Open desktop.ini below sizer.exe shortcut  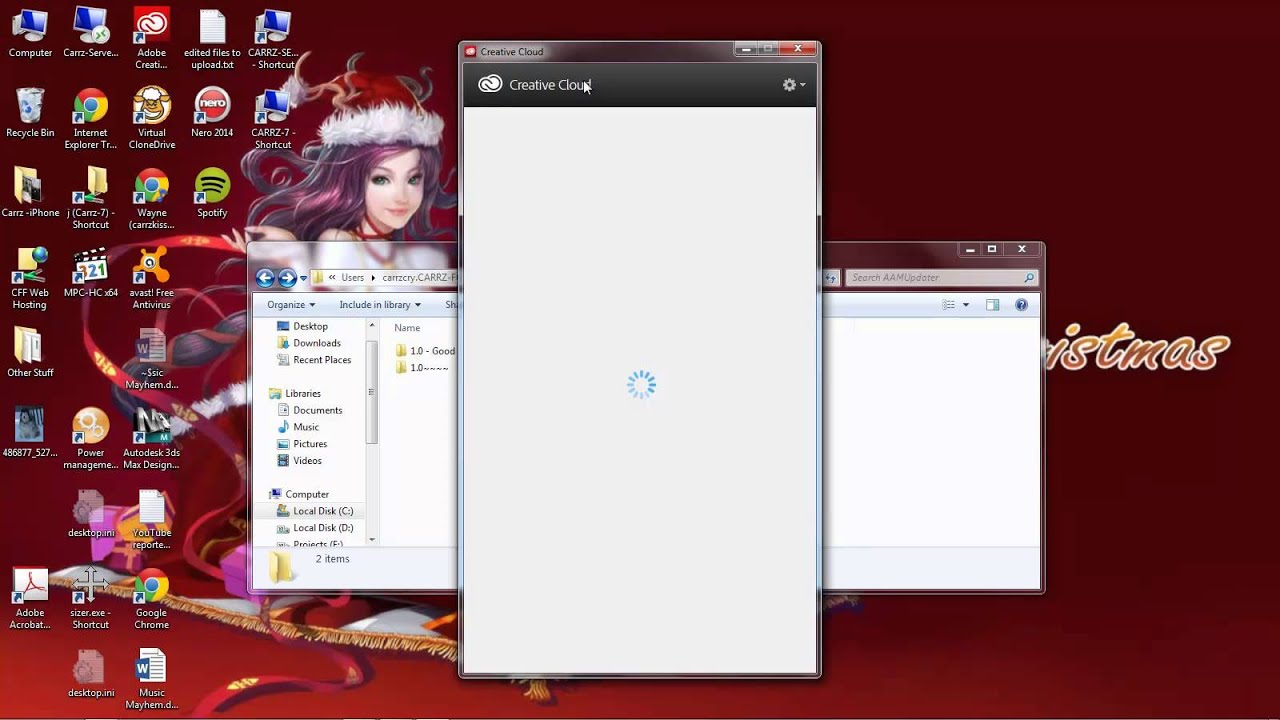[x=90, y=673]
